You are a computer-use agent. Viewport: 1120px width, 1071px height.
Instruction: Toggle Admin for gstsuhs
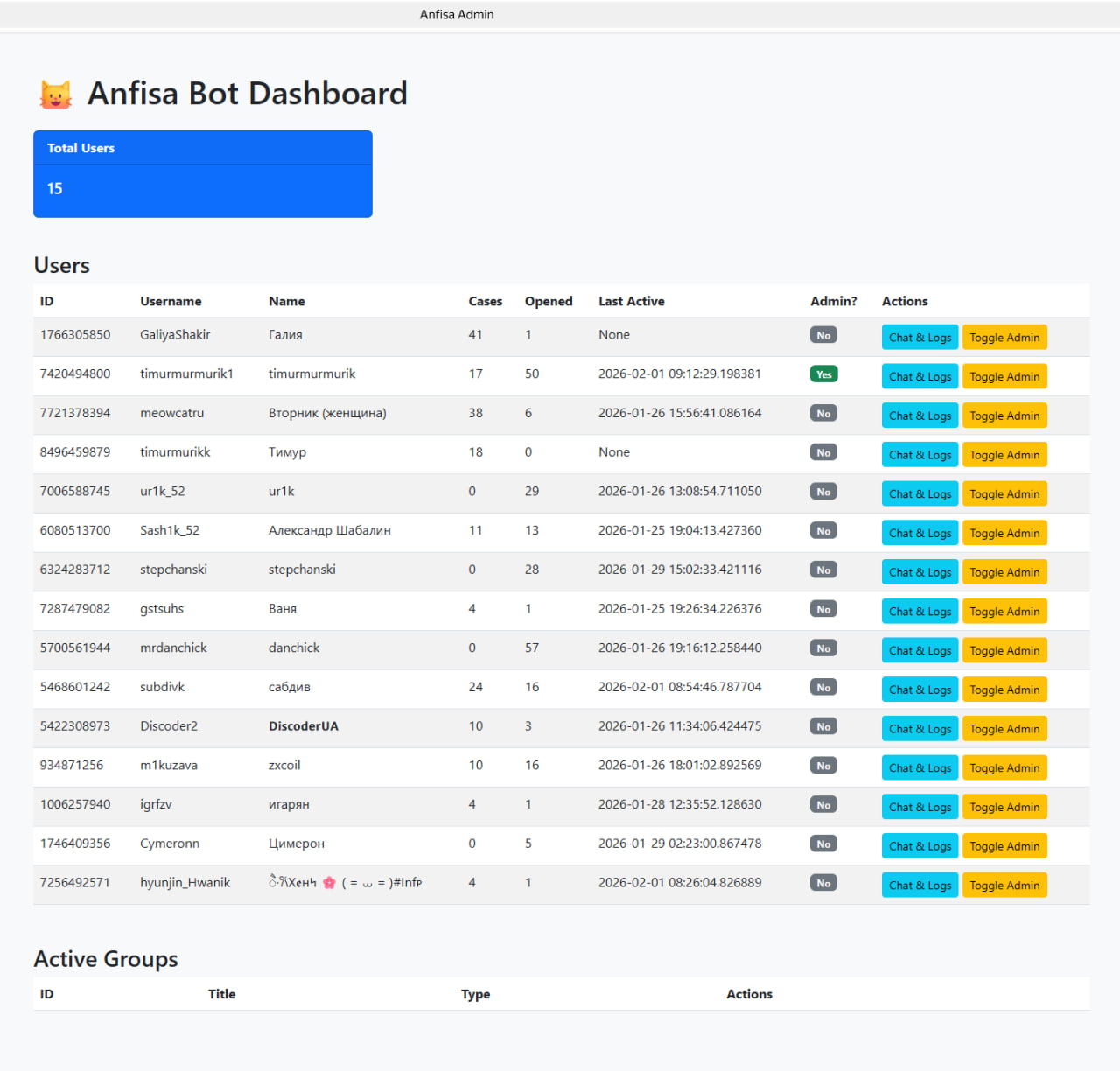(x=1004, y=612)
